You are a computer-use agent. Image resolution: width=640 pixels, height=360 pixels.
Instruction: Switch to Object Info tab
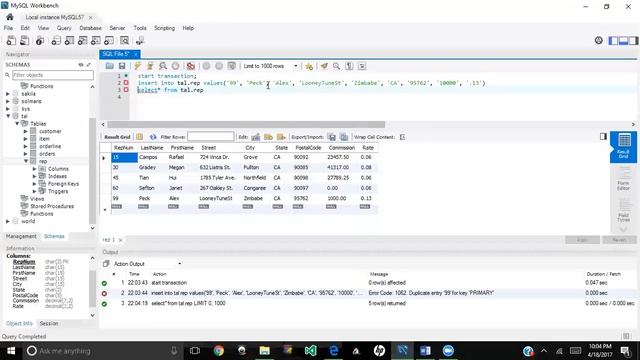tap(19, 323)
